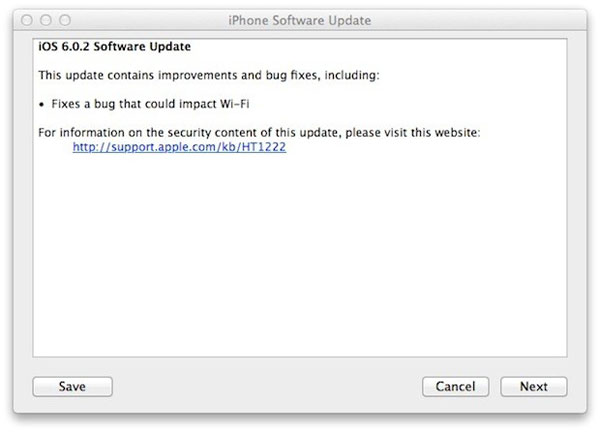Click the iPhone Software Update title bar
Image resolution: width=600 pixels, height=432 pixels.
(x=299, y=19)
